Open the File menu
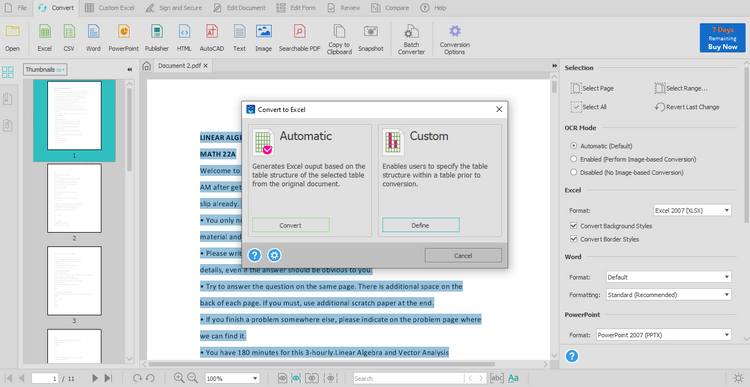This screenshot has height=387, width=750. (x=16, y=8)
